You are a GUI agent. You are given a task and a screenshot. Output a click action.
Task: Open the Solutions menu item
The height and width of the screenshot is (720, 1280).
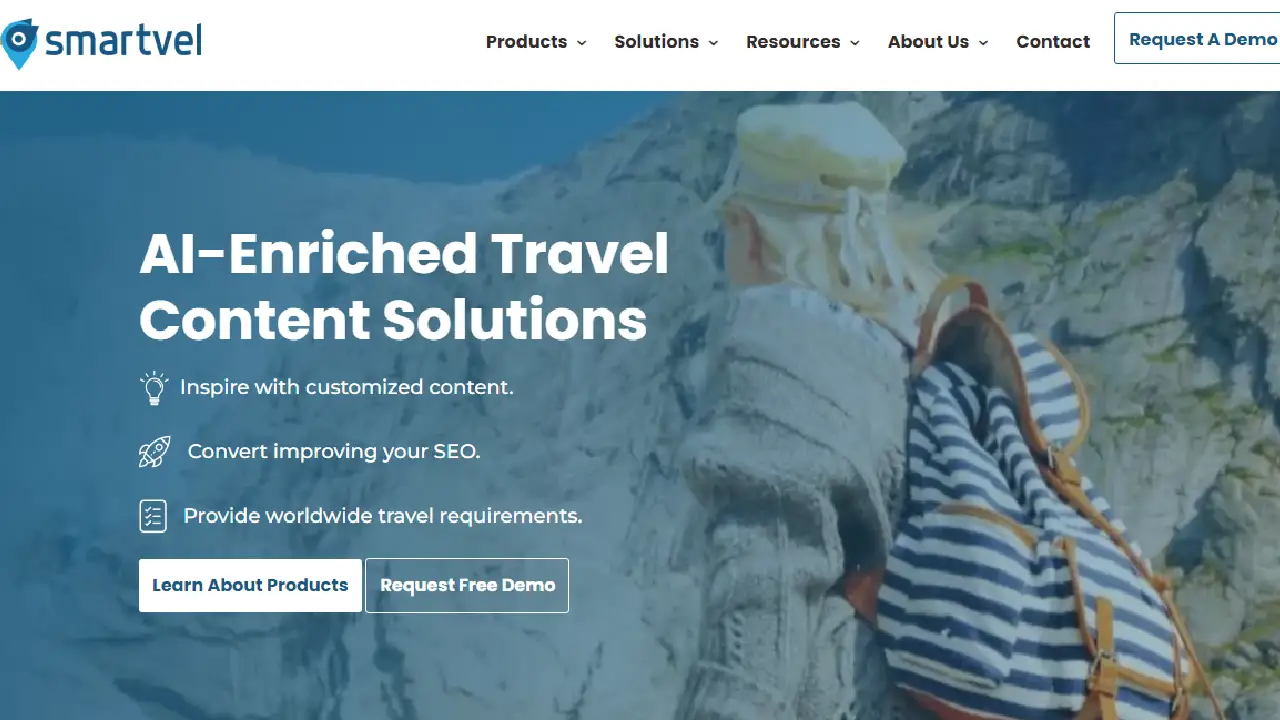click(x=656, y=42)
